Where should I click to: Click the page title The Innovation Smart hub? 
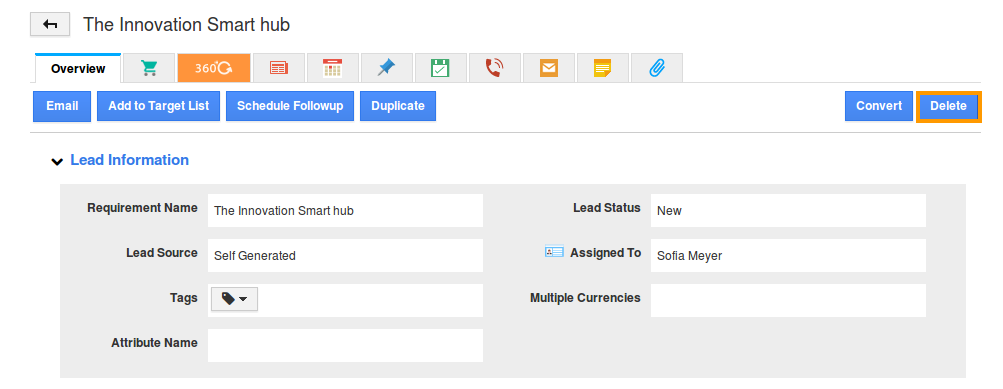pos(186,25)
